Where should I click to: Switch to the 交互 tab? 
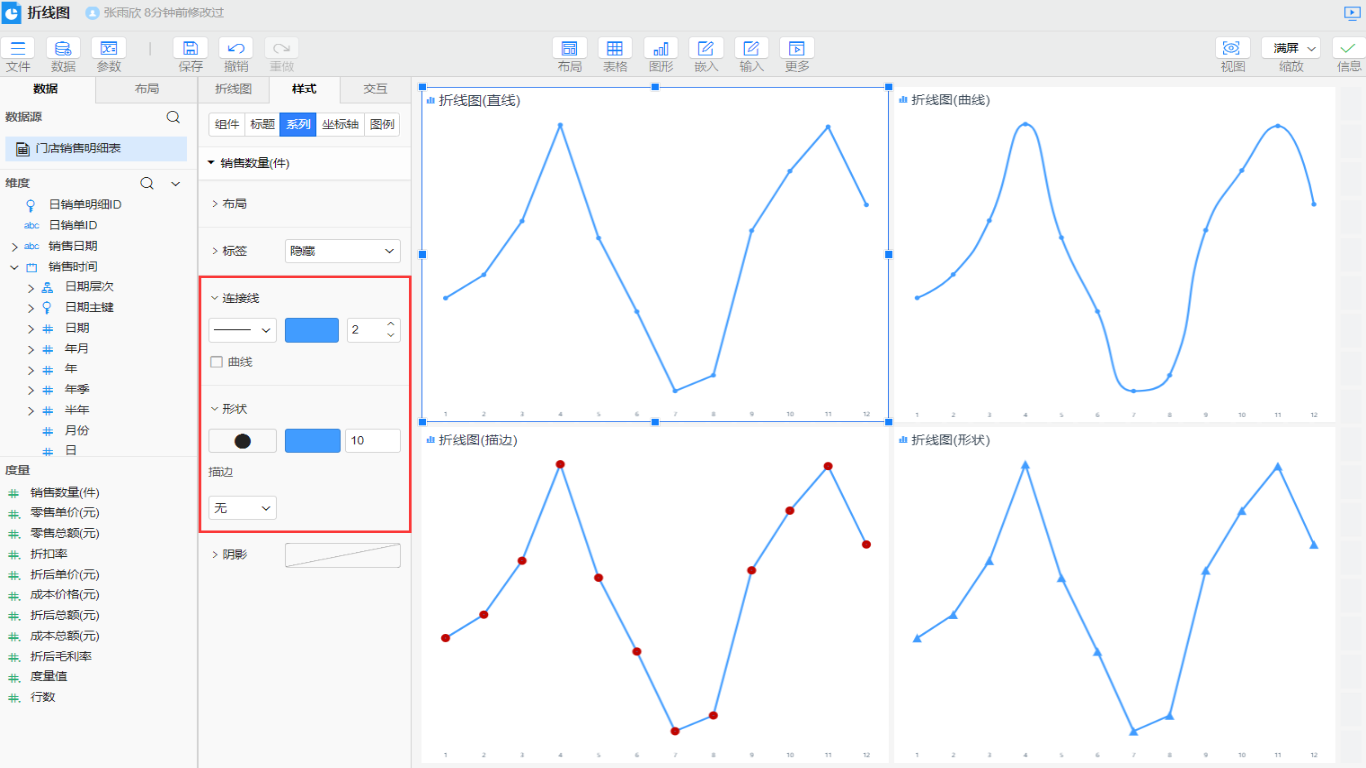point(375,89)
